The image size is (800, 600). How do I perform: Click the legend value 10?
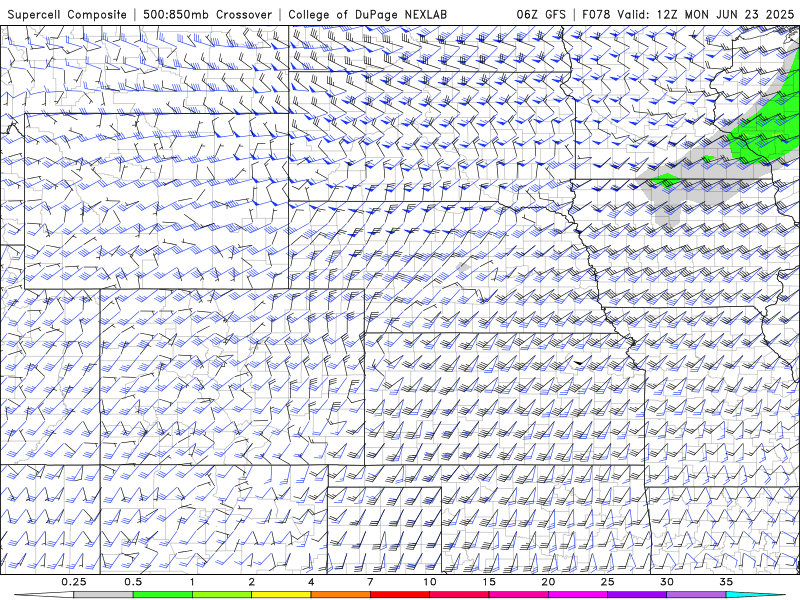(x=430, y=582)
